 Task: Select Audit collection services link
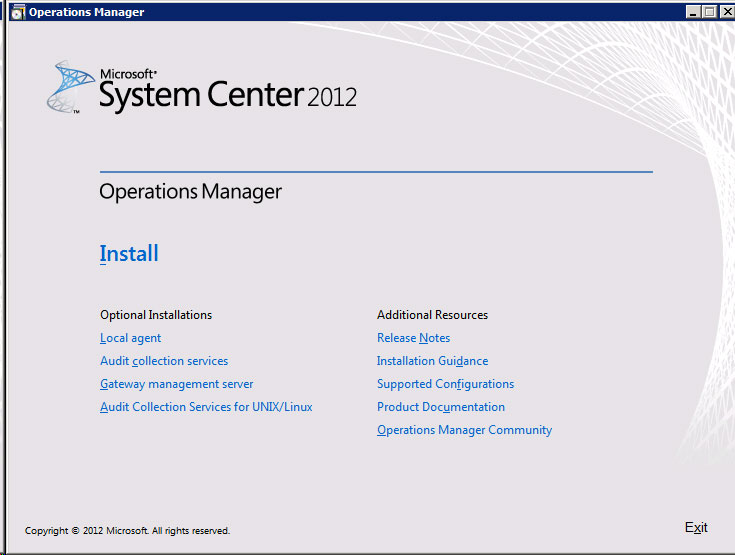(x=164, y=361)
